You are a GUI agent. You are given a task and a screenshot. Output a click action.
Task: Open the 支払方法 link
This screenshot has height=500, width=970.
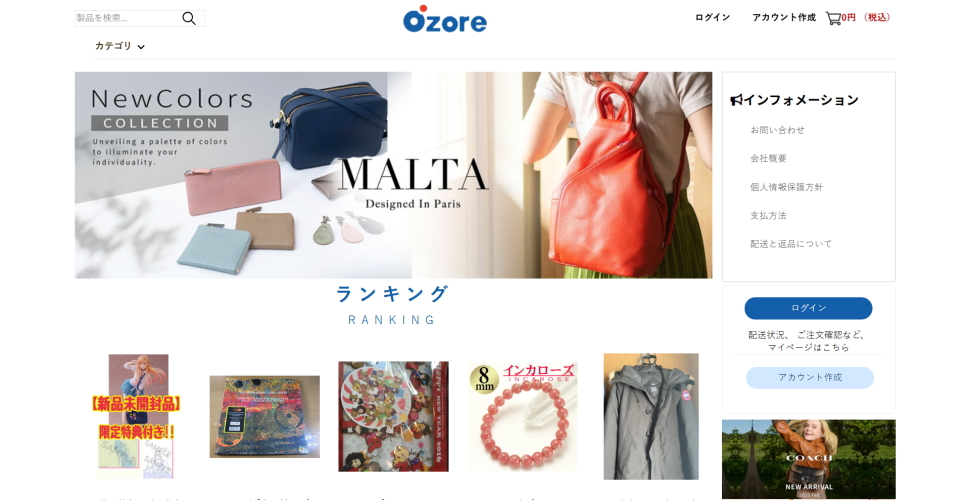click(768, 215)
